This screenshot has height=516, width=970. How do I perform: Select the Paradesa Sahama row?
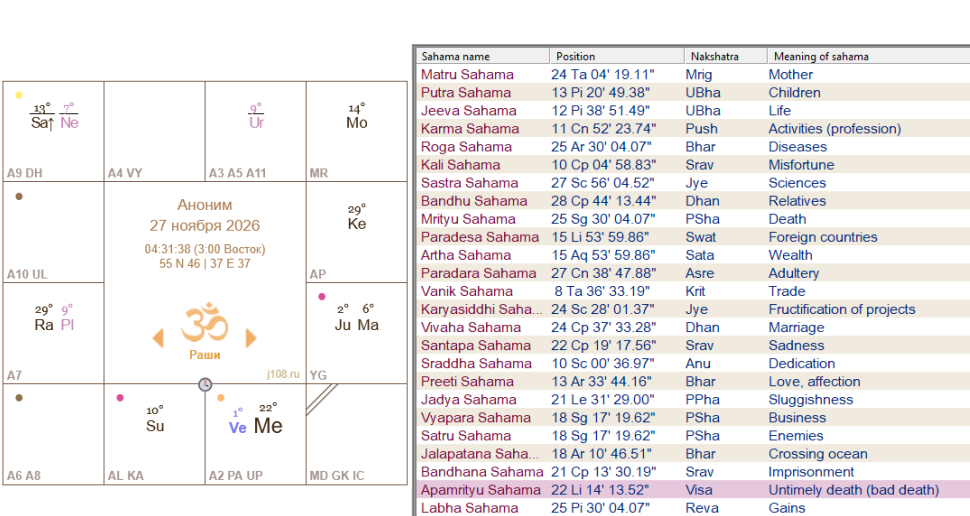tap(693, 237)
